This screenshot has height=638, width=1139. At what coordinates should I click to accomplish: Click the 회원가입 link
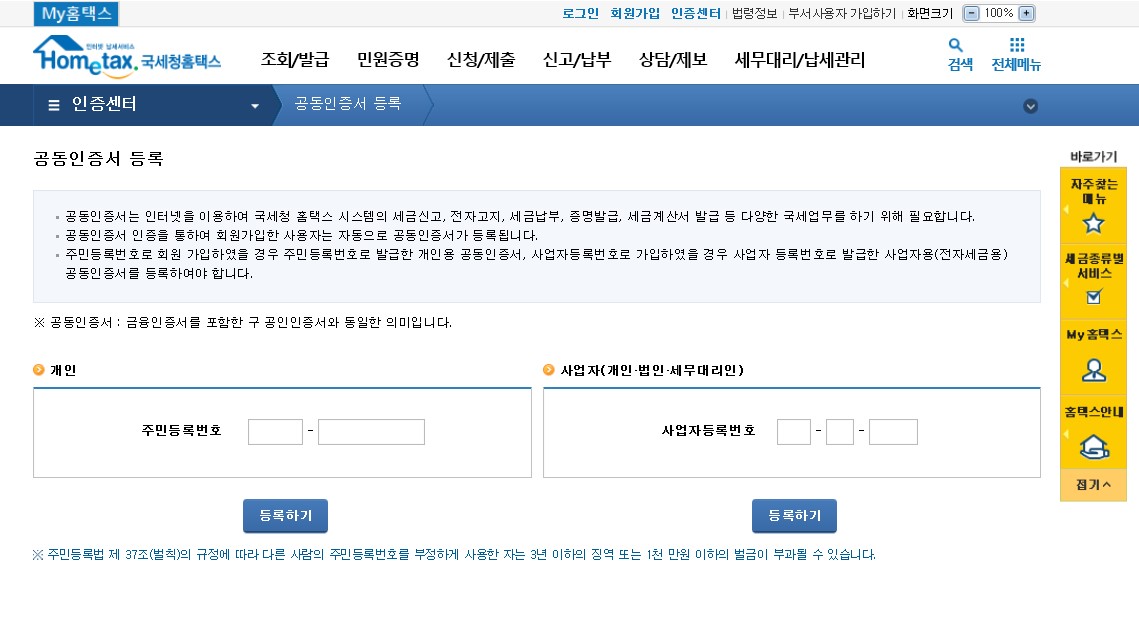[x=635, y=13]
